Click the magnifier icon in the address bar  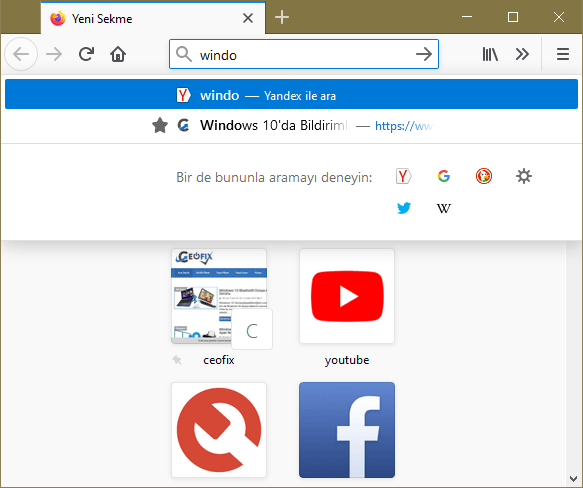tap(184, 54)
